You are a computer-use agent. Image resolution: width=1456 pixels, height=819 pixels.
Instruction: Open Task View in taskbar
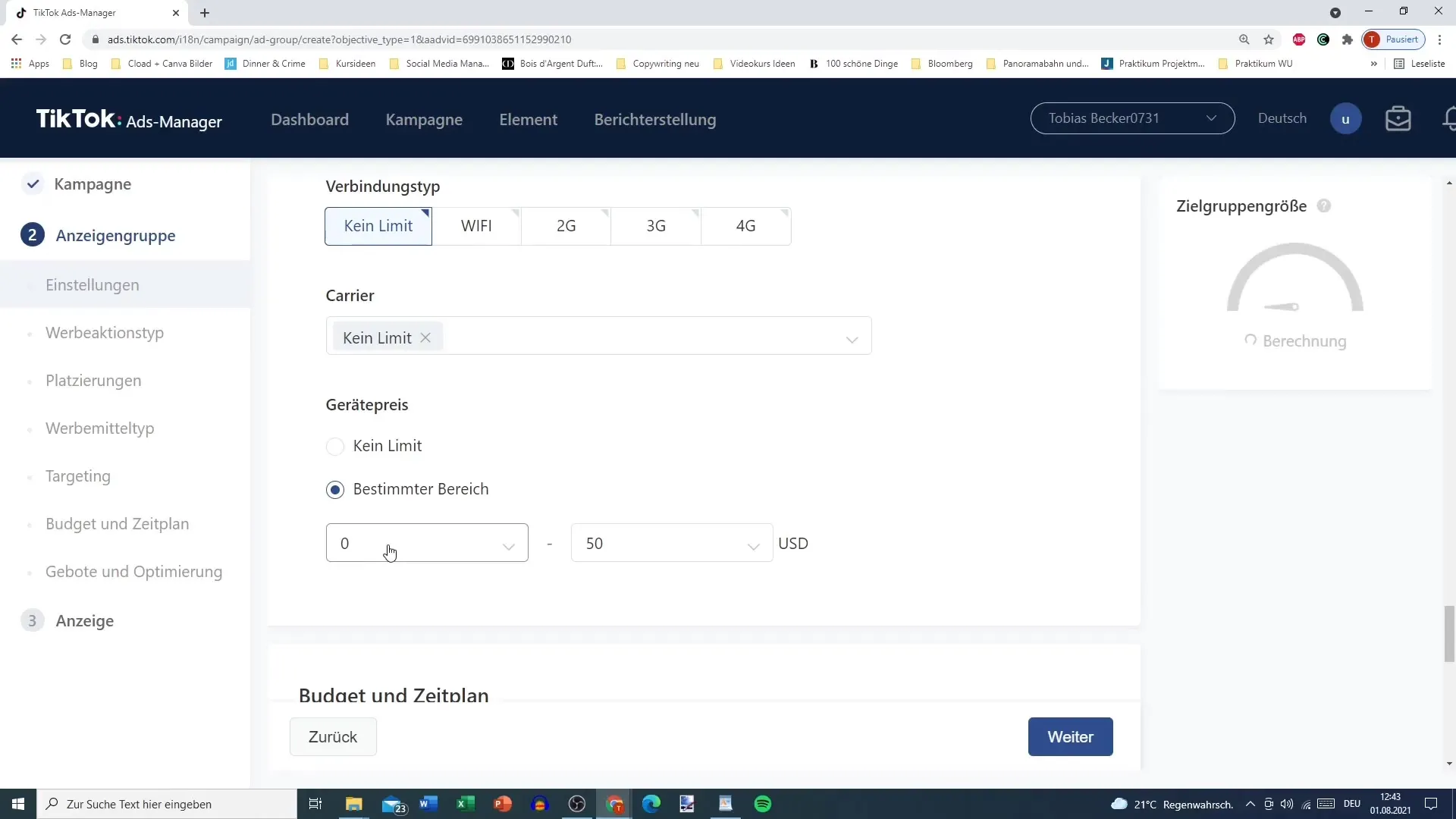pyautogui.click(x=315, y=804)
